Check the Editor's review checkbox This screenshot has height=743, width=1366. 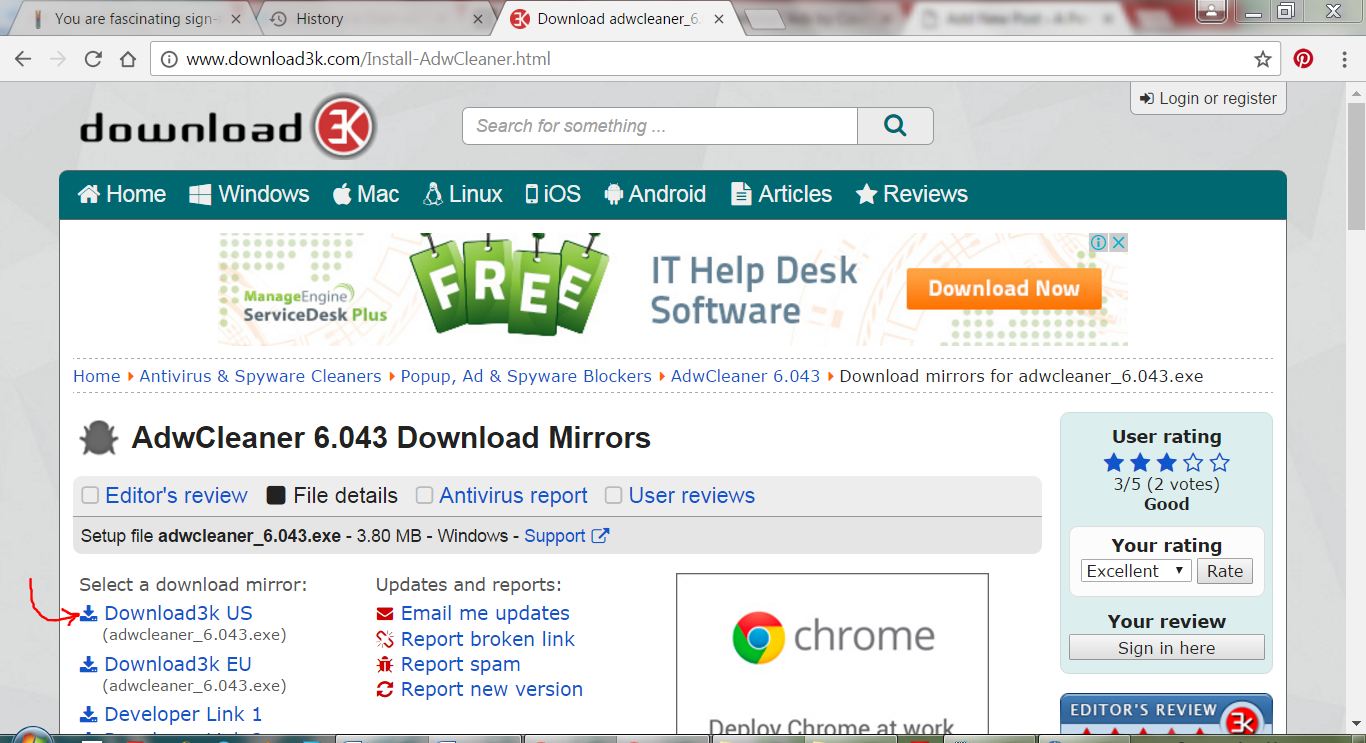(x=89, y=494)
